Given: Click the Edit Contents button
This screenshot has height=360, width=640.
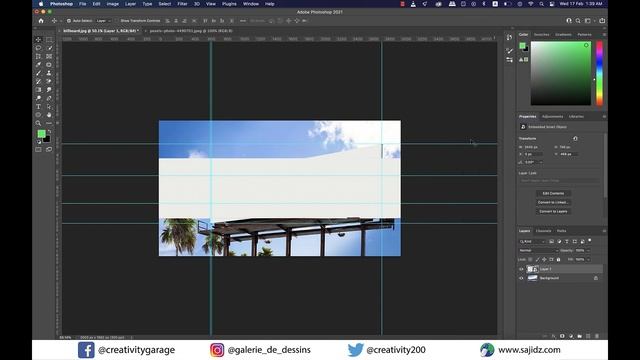Looking at the screenshot, I should coord(553,193).
